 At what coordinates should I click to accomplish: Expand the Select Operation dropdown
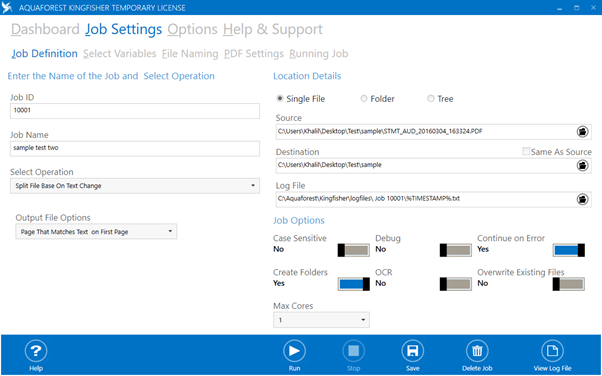(135, 186)
